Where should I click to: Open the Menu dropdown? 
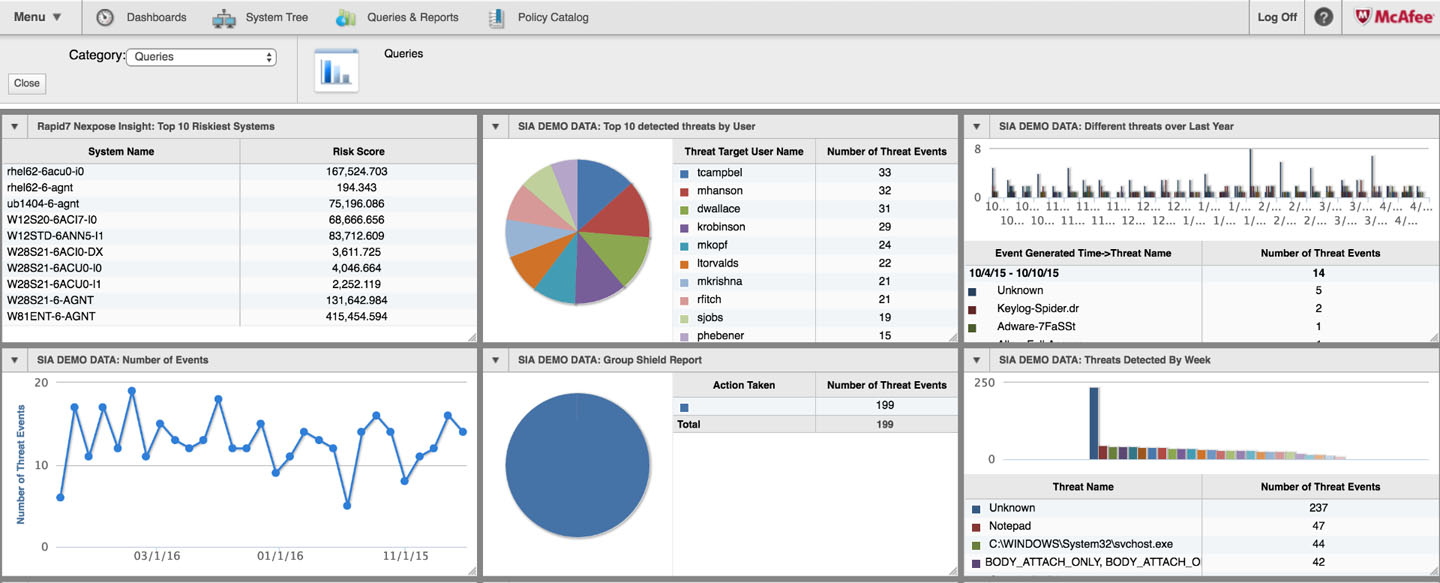(x=38, y=17)
